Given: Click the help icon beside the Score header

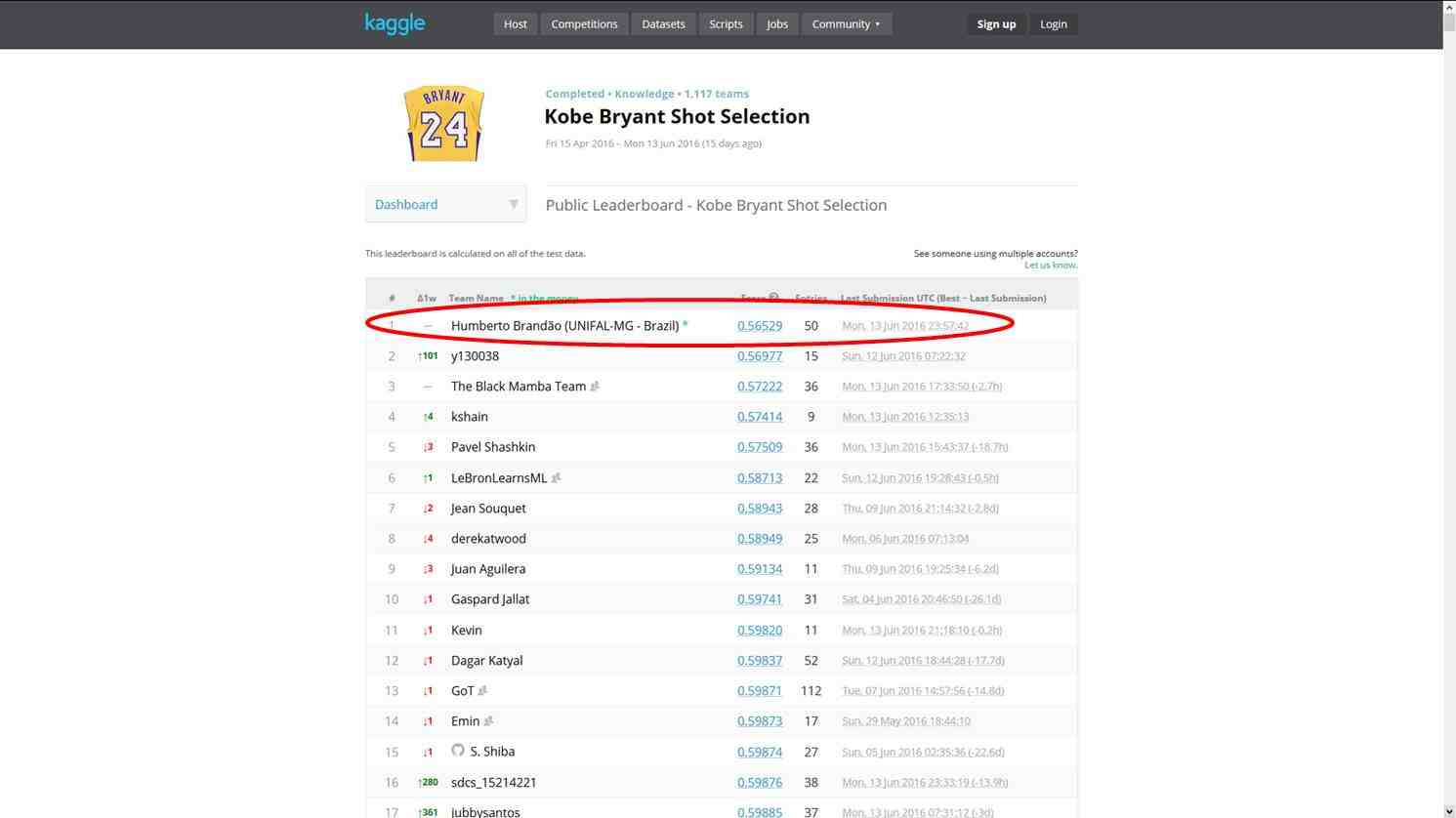Looking at the screenshot, I should pyautogui.click(x=774, y=298).
